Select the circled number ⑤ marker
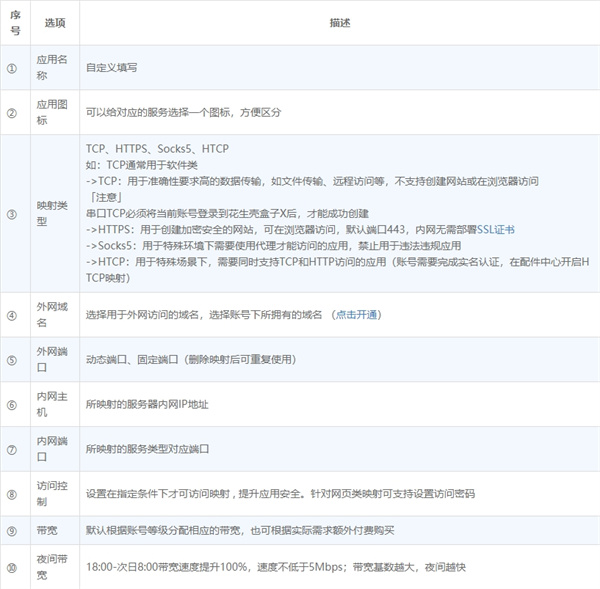 13,360
